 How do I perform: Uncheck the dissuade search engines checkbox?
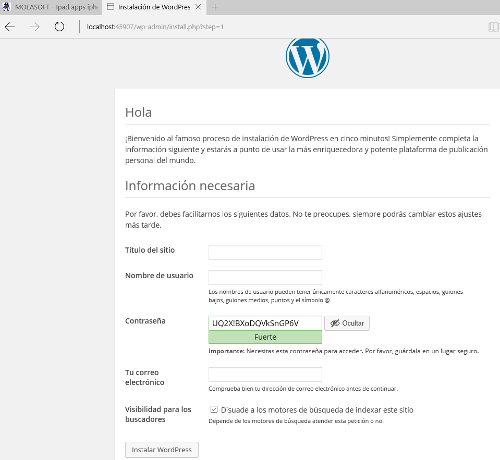[214, 409]
